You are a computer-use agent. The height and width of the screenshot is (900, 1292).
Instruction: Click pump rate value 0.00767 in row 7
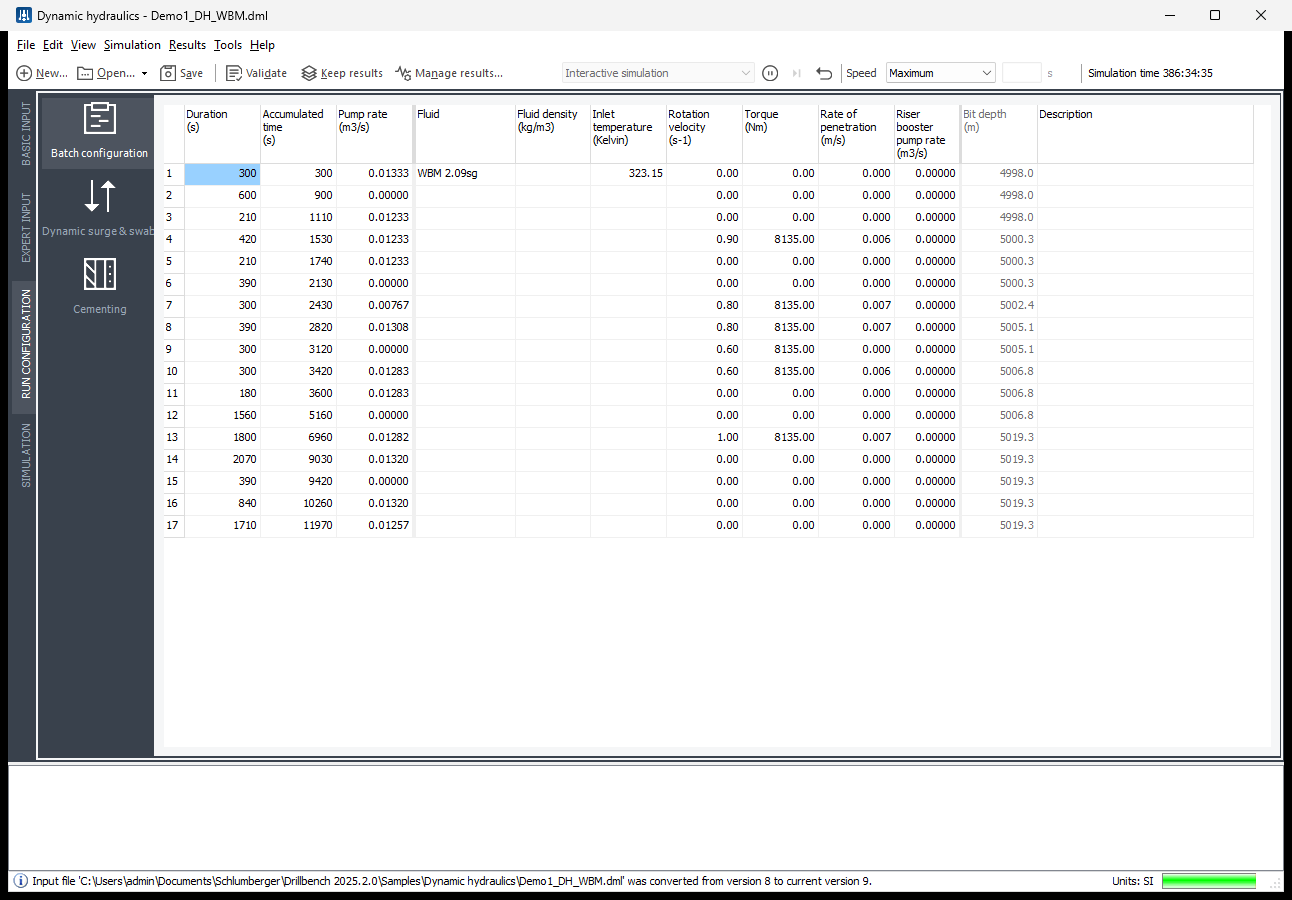[375, 305]
